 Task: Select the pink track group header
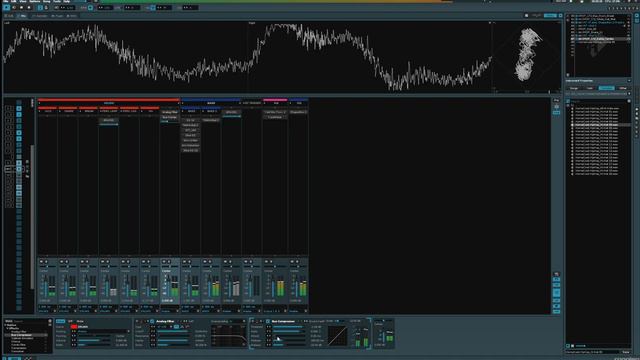pos(275,101)
